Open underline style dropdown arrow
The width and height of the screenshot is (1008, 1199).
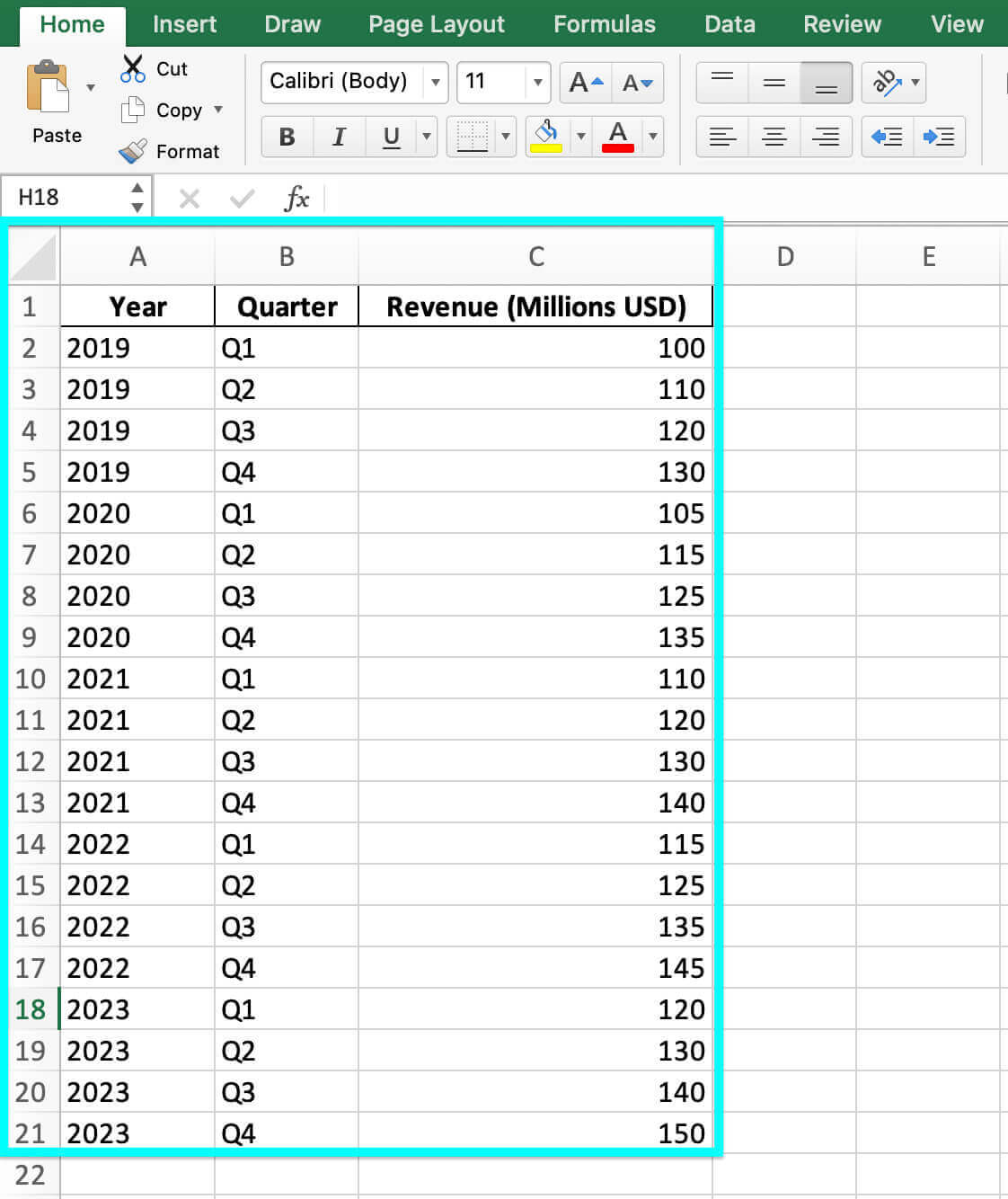427,137
